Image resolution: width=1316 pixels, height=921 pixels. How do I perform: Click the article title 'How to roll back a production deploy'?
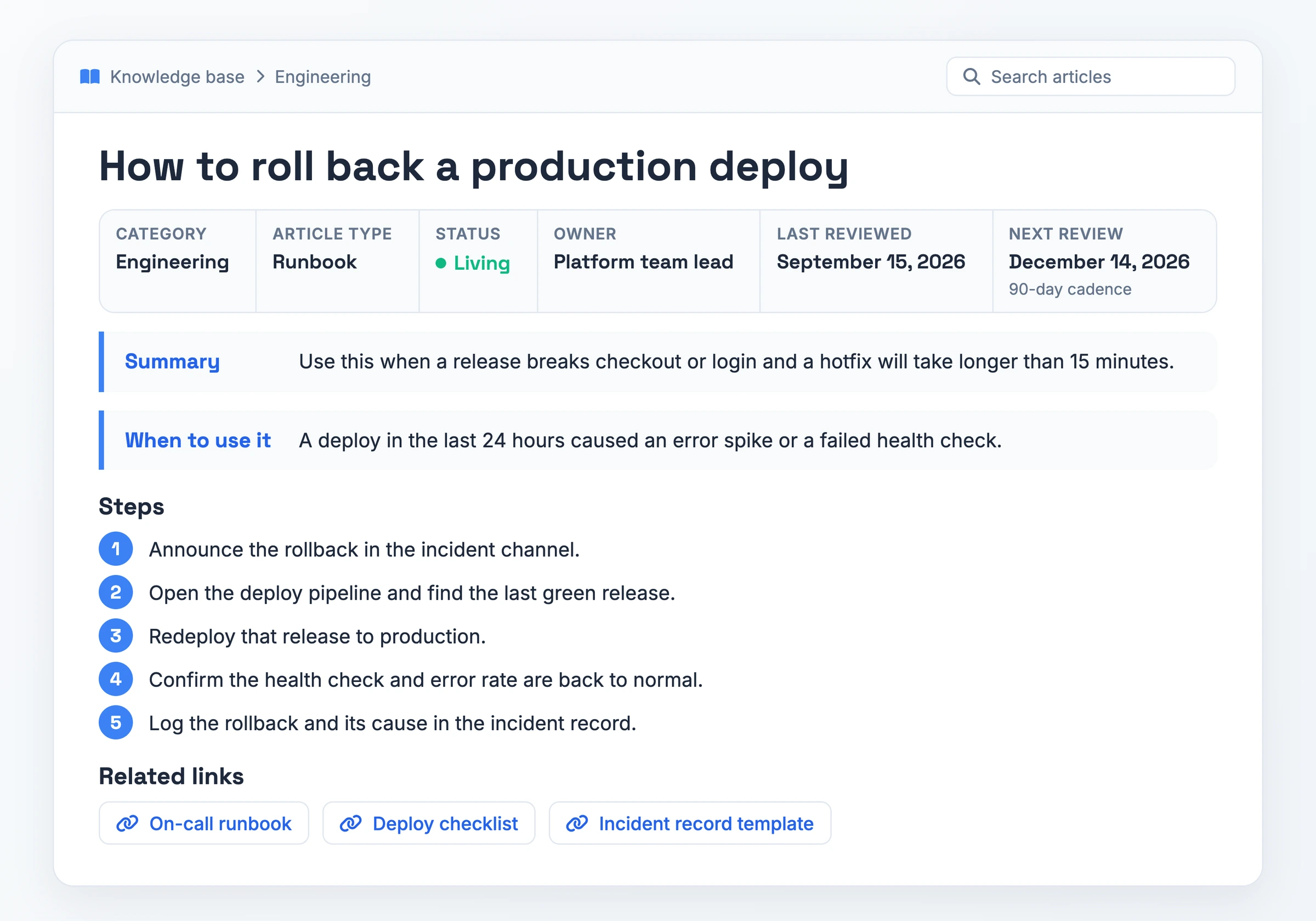[473, 167]
